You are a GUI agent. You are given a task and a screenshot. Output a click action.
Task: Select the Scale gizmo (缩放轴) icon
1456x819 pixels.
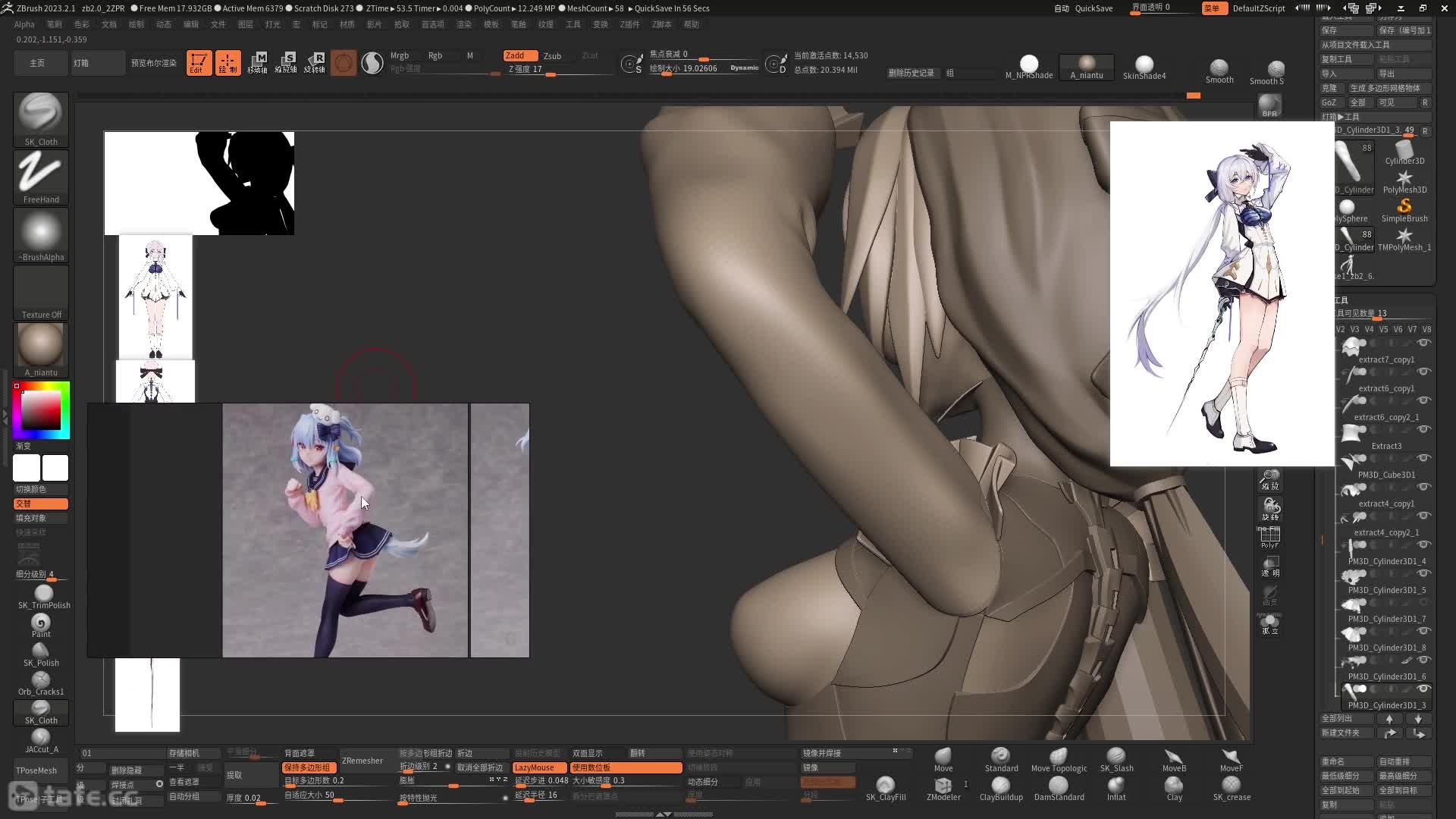pyautogui.click(x=286, y=63)
